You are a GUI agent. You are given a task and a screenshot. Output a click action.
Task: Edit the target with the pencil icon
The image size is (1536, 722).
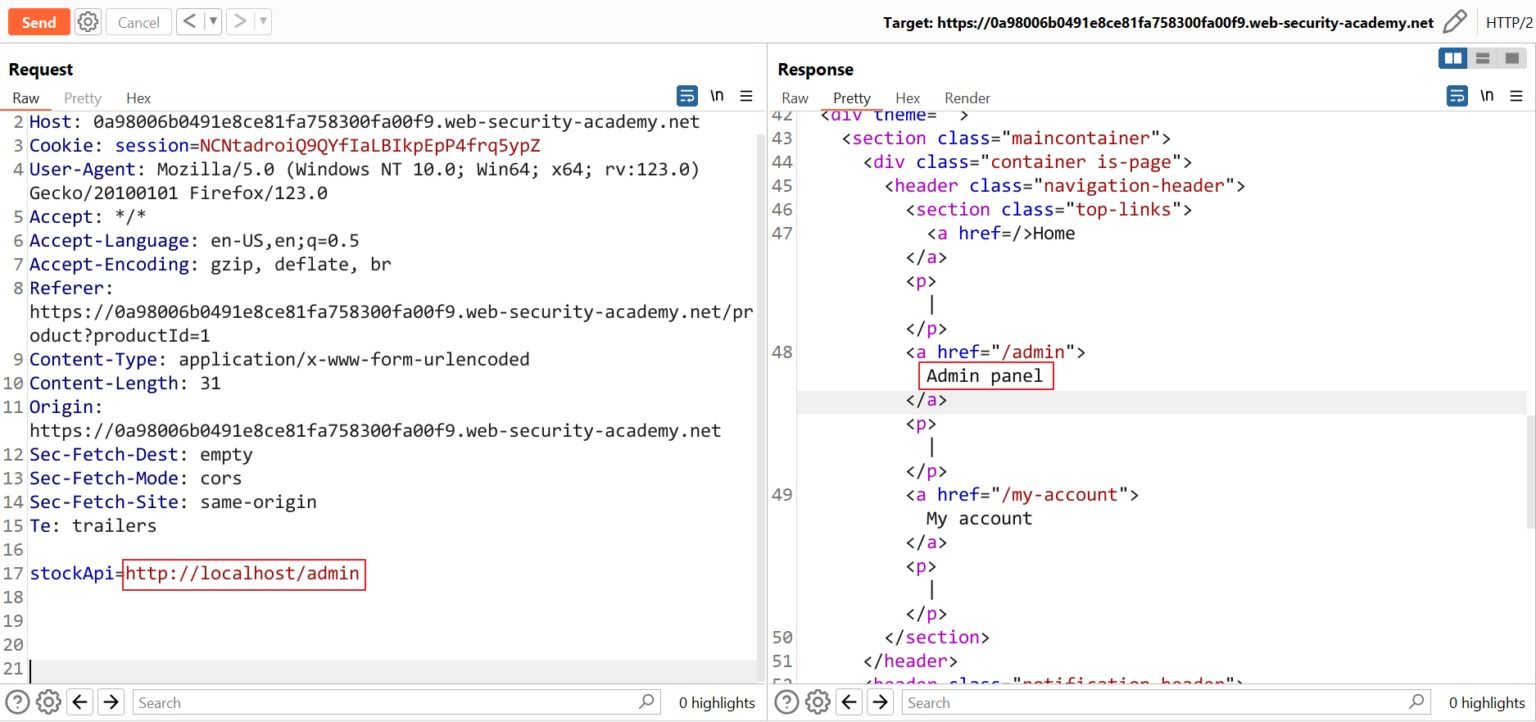coord(1455,21)
